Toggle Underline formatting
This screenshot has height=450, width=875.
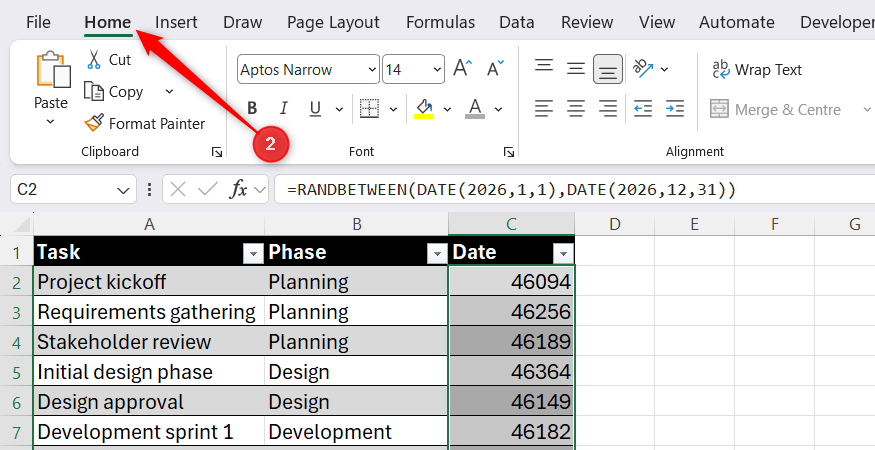point(315,108)
